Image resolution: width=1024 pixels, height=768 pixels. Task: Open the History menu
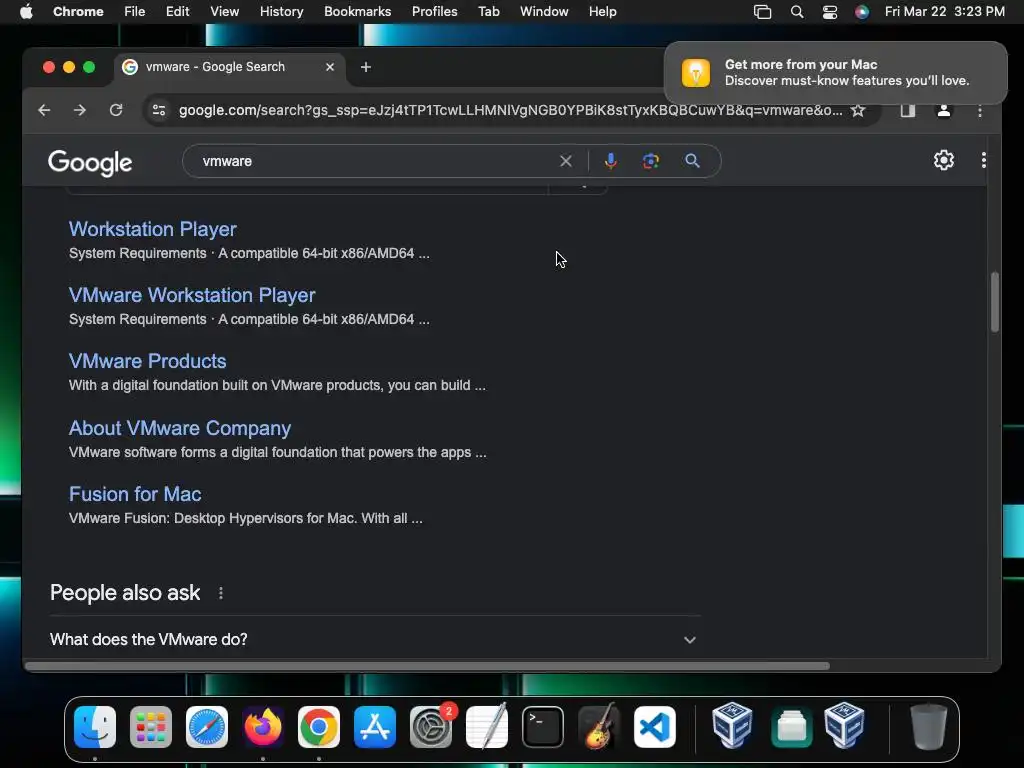(281, 12)
